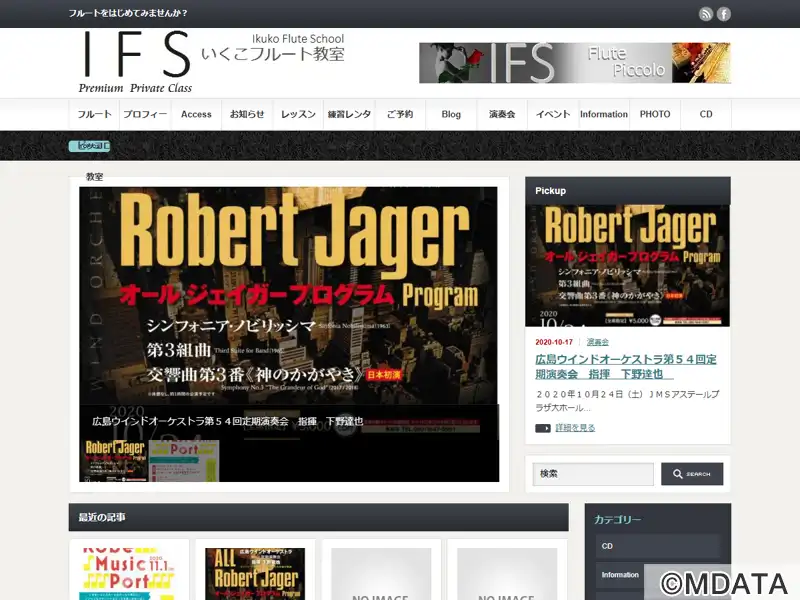The image size is (800, 600).
Task: Click the Pickup section heading
Action: click(x=551, y=191)
